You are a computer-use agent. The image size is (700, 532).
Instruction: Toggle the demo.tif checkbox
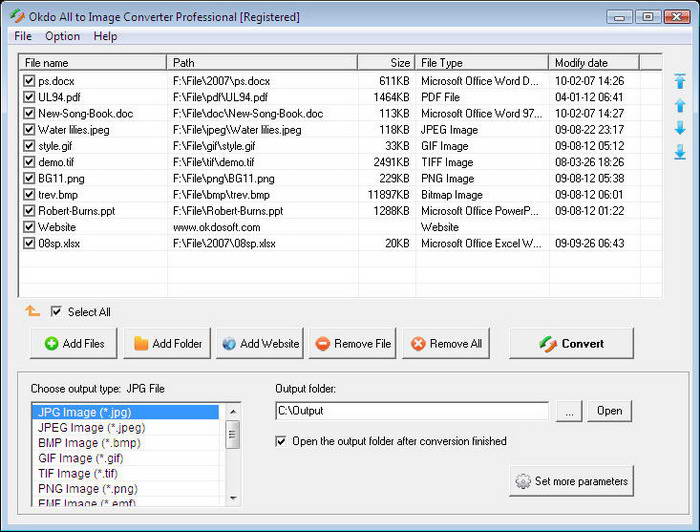[29, 162]
